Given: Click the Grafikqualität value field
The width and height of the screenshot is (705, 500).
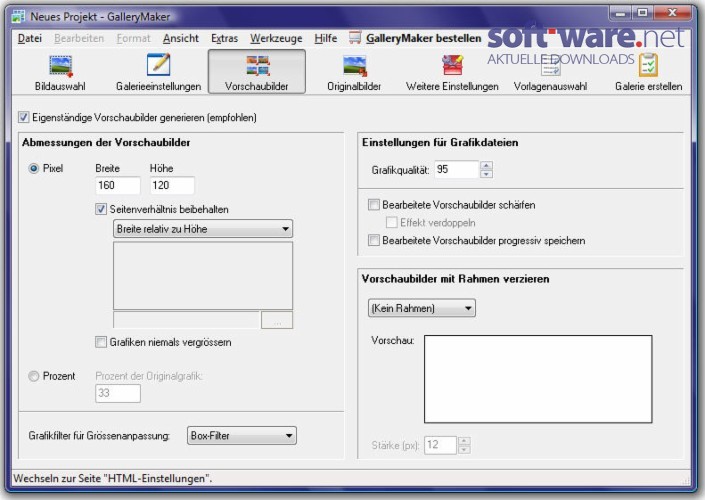Looking at the screenshot, I should (x=456, y=170).
